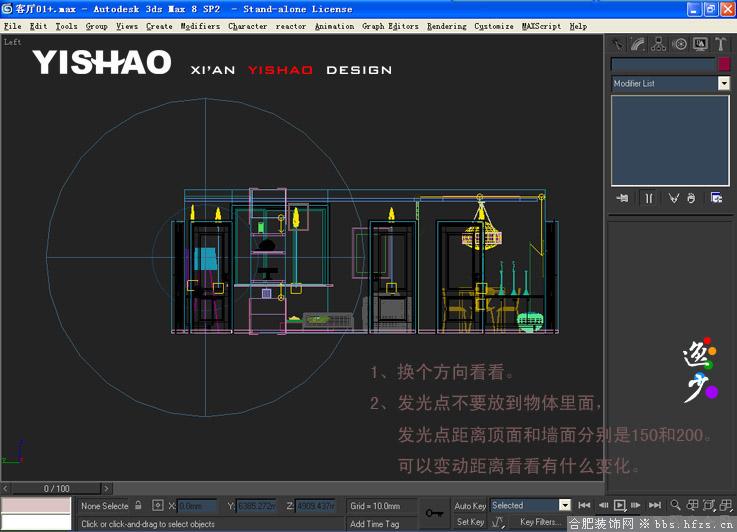The height and width of the screenshot is (532, 737).
Task: Select the Zoom magnifier viewport tool
Action: click(675, 505)
